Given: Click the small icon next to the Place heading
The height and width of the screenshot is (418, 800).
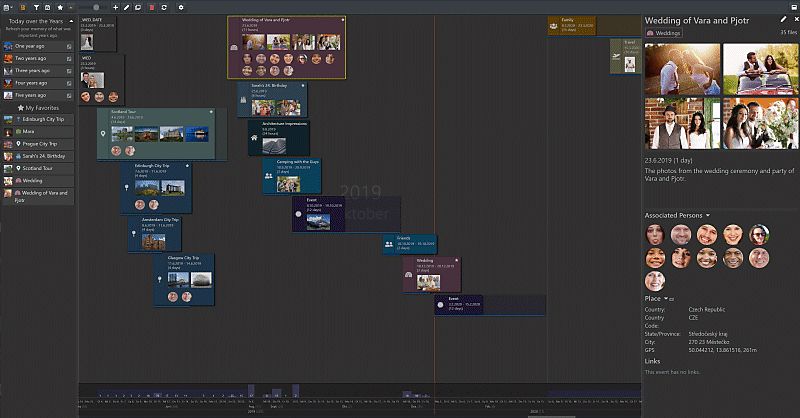Looking at the screenshot, I should click(x=672, y=299).
